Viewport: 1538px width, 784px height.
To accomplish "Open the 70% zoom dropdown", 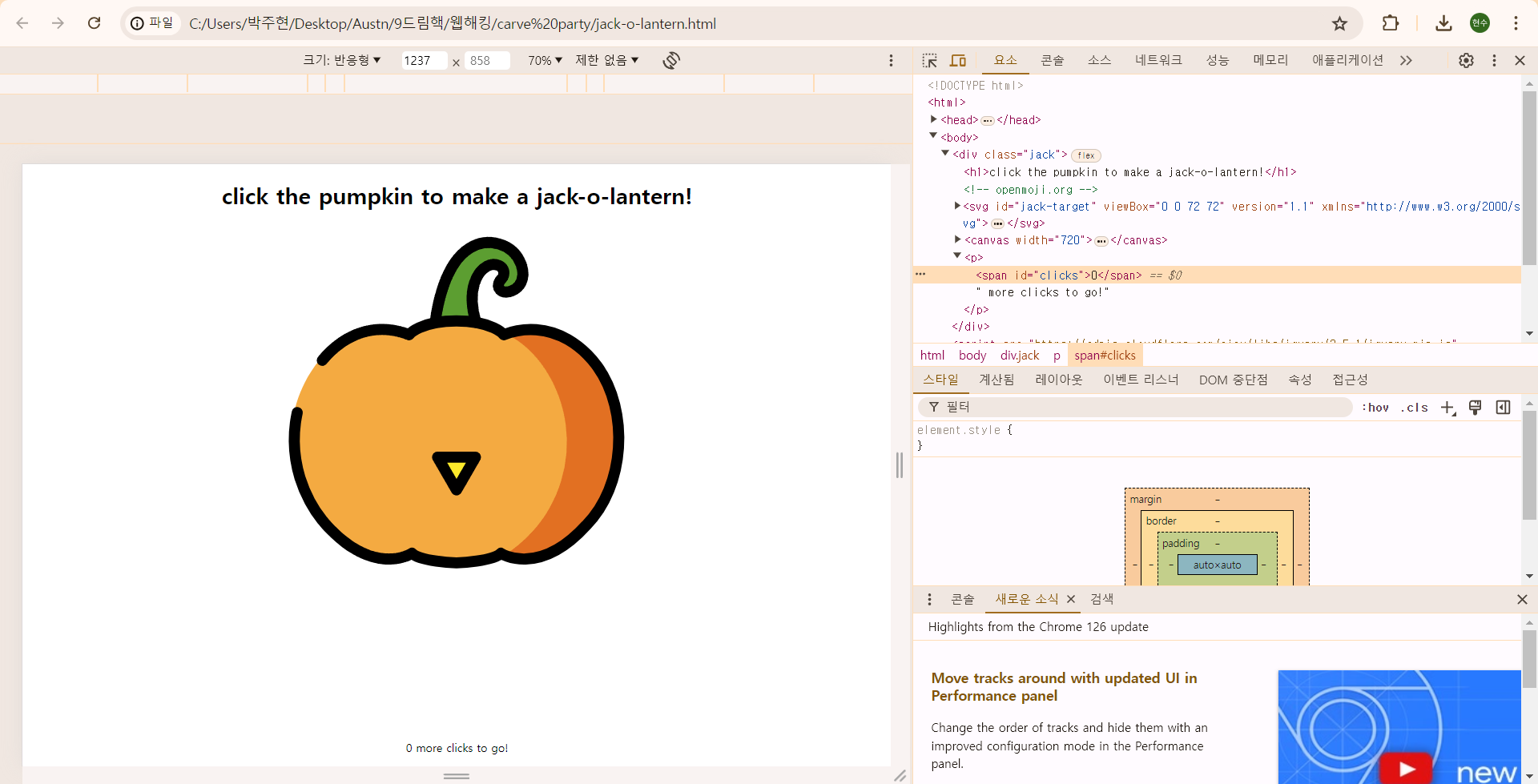I will [x=545, y=61].
